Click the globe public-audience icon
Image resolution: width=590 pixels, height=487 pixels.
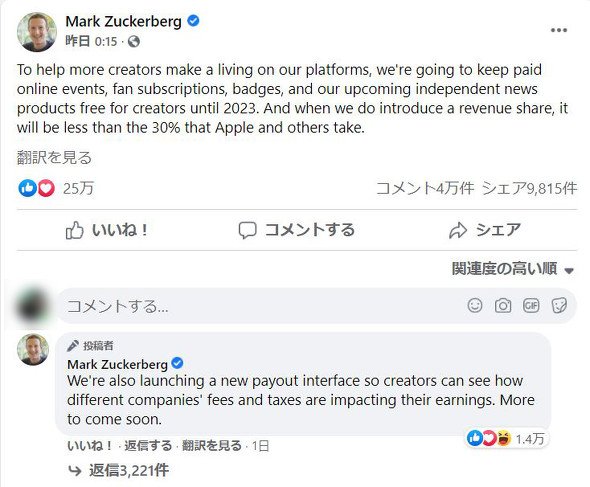coord(134,41)
